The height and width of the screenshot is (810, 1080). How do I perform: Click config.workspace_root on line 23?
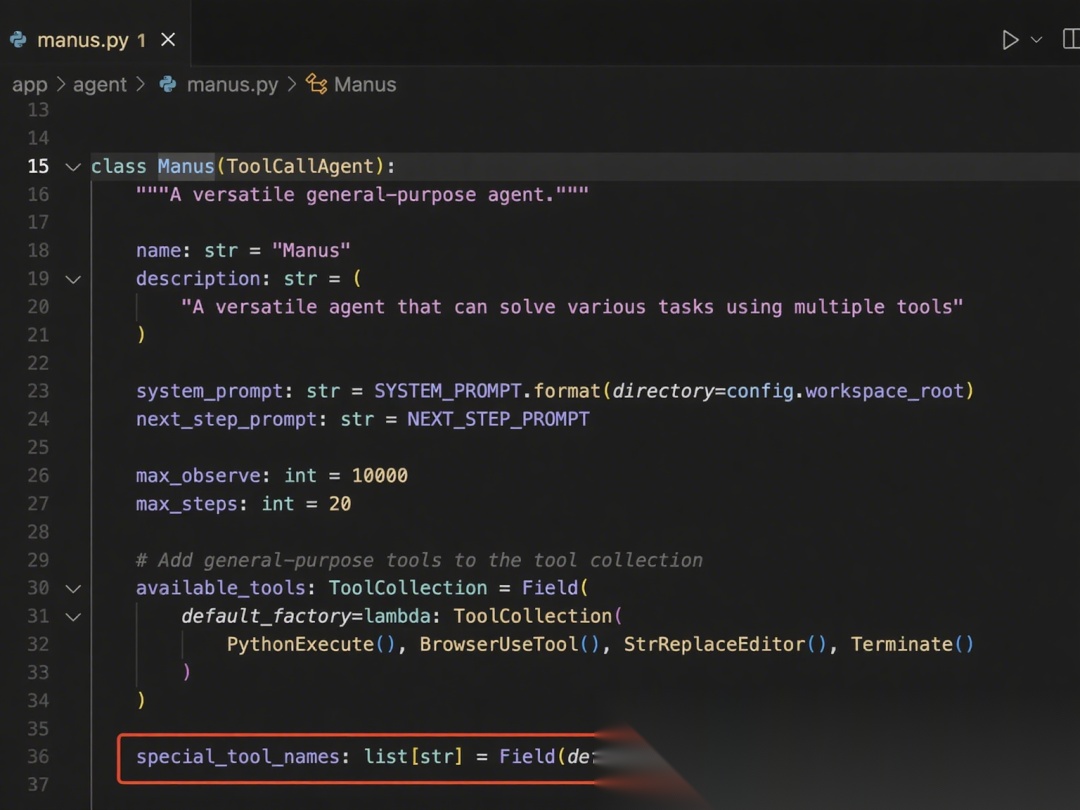pos(845,391)
